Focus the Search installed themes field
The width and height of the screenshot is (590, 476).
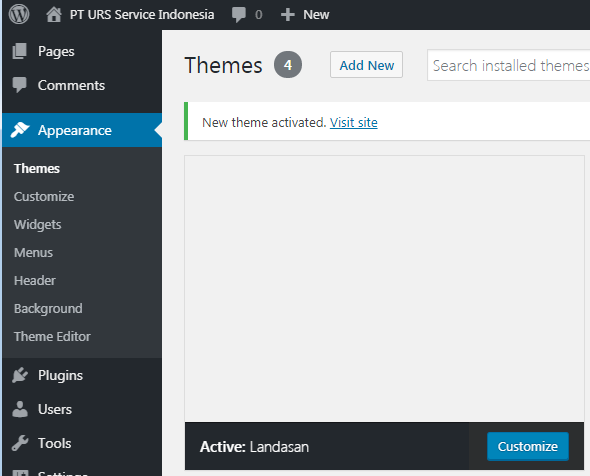click(508, 65)
